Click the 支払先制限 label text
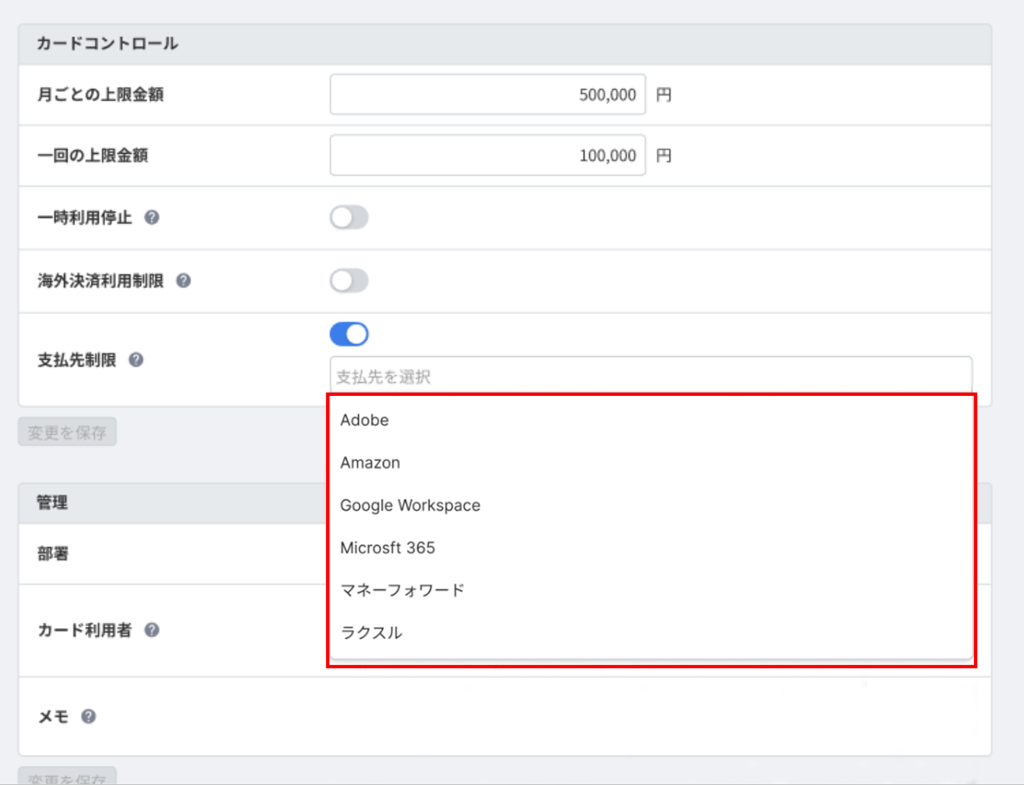 coord(77,360)
